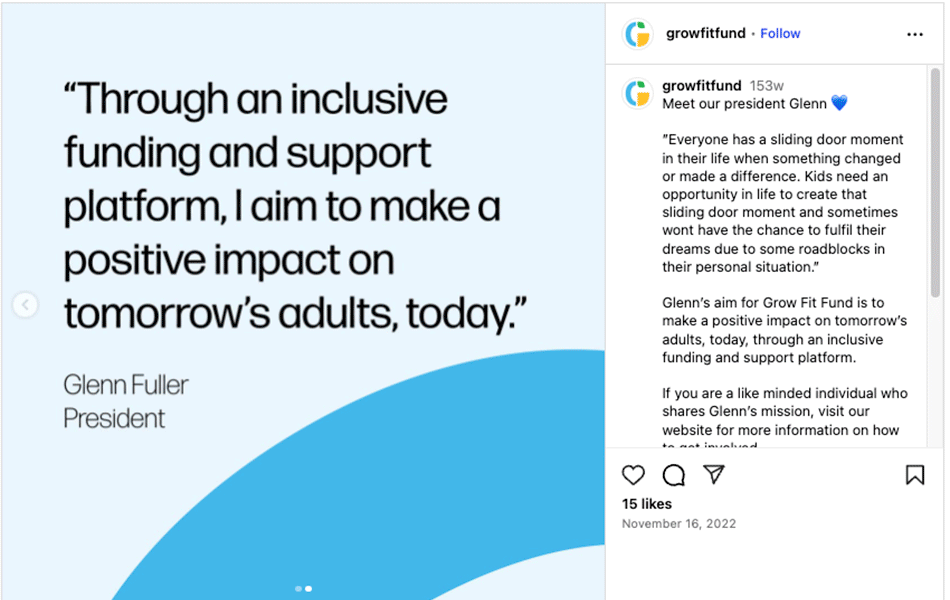Click the quote text on the slide image
This screenshot has height=600, width=950.
280,207
